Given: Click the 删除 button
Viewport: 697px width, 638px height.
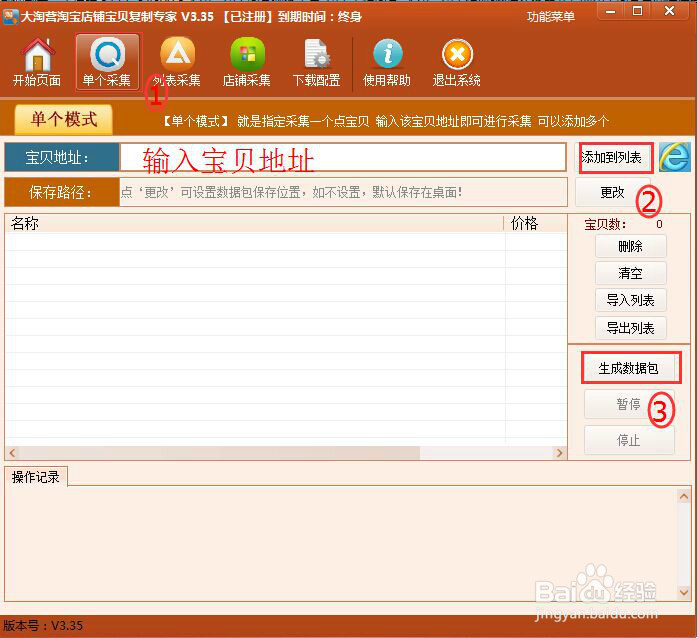Looking at the screenshot, I should 631,246.
